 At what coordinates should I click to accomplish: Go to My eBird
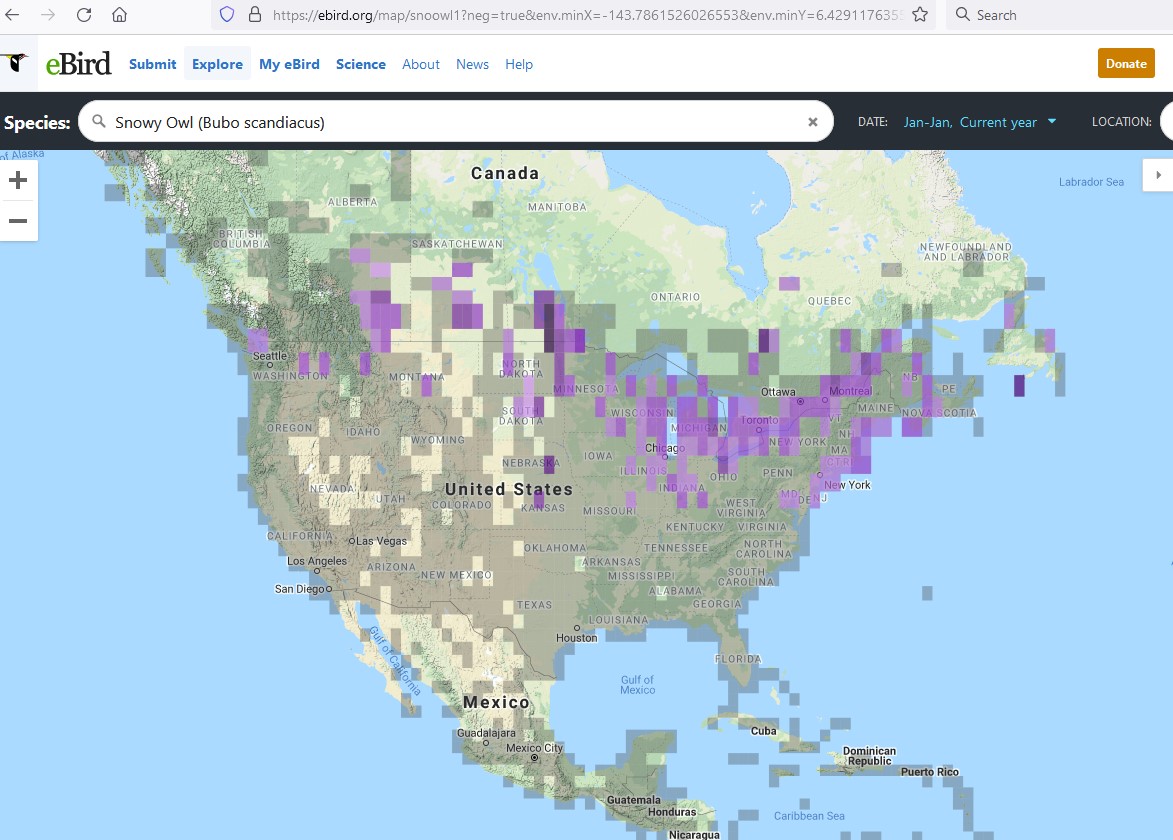pyautogui.click(x=289, y=64)
